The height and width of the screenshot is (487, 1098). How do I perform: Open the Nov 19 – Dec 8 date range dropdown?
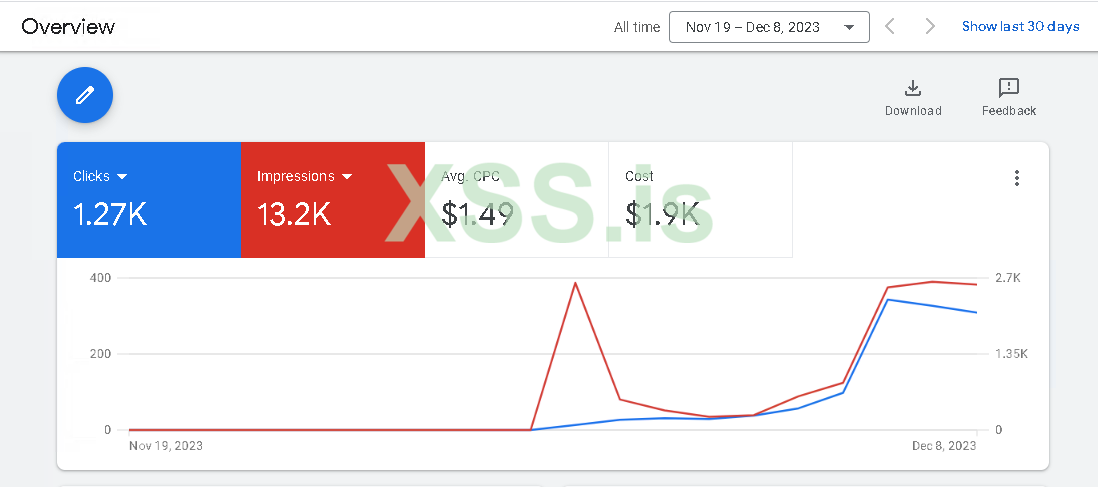tap(768, 27)
